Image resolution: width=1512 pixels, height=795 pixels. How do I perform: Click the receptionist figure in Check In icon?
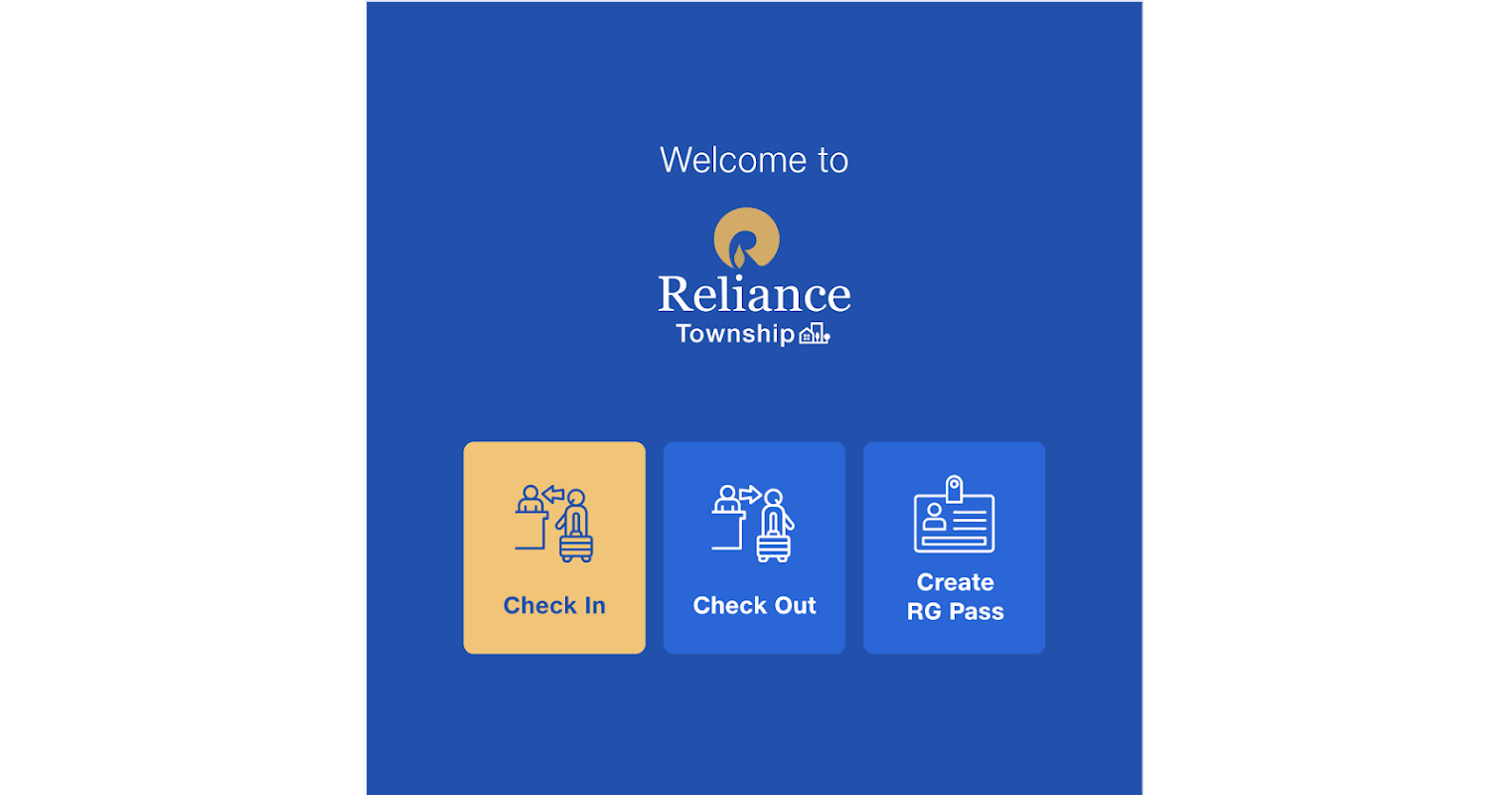[530, 499]
